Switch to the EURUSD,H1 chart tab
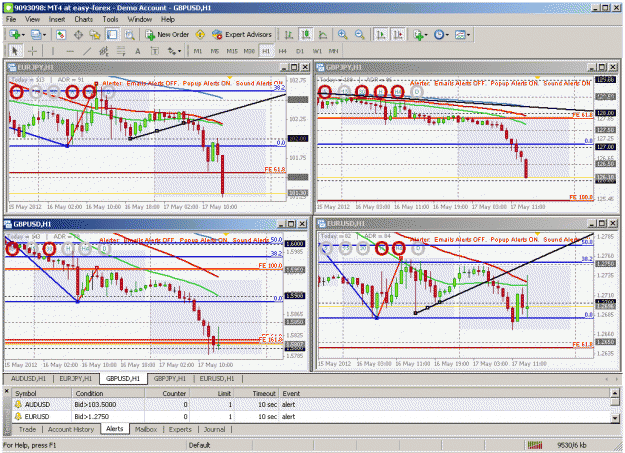625x453 pixels. pos(217,378)
